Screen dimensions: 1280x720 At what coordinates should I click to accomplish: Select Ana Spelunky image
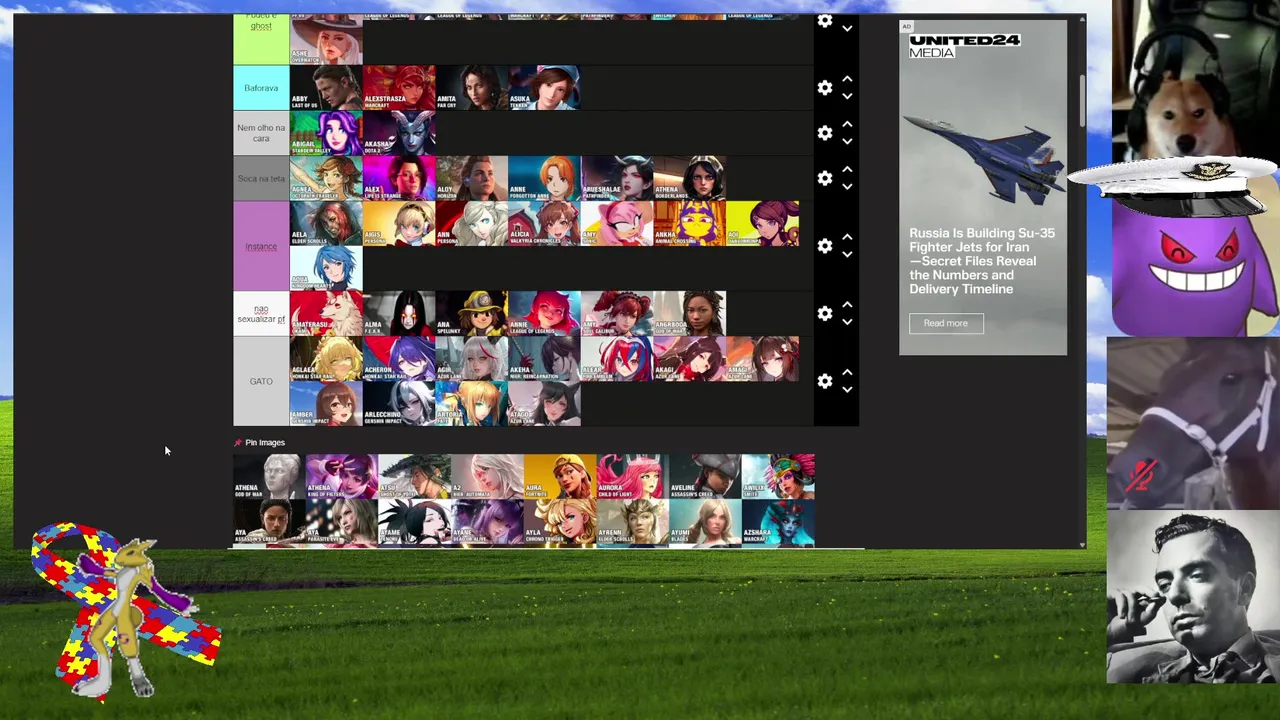tap(472, 314)
